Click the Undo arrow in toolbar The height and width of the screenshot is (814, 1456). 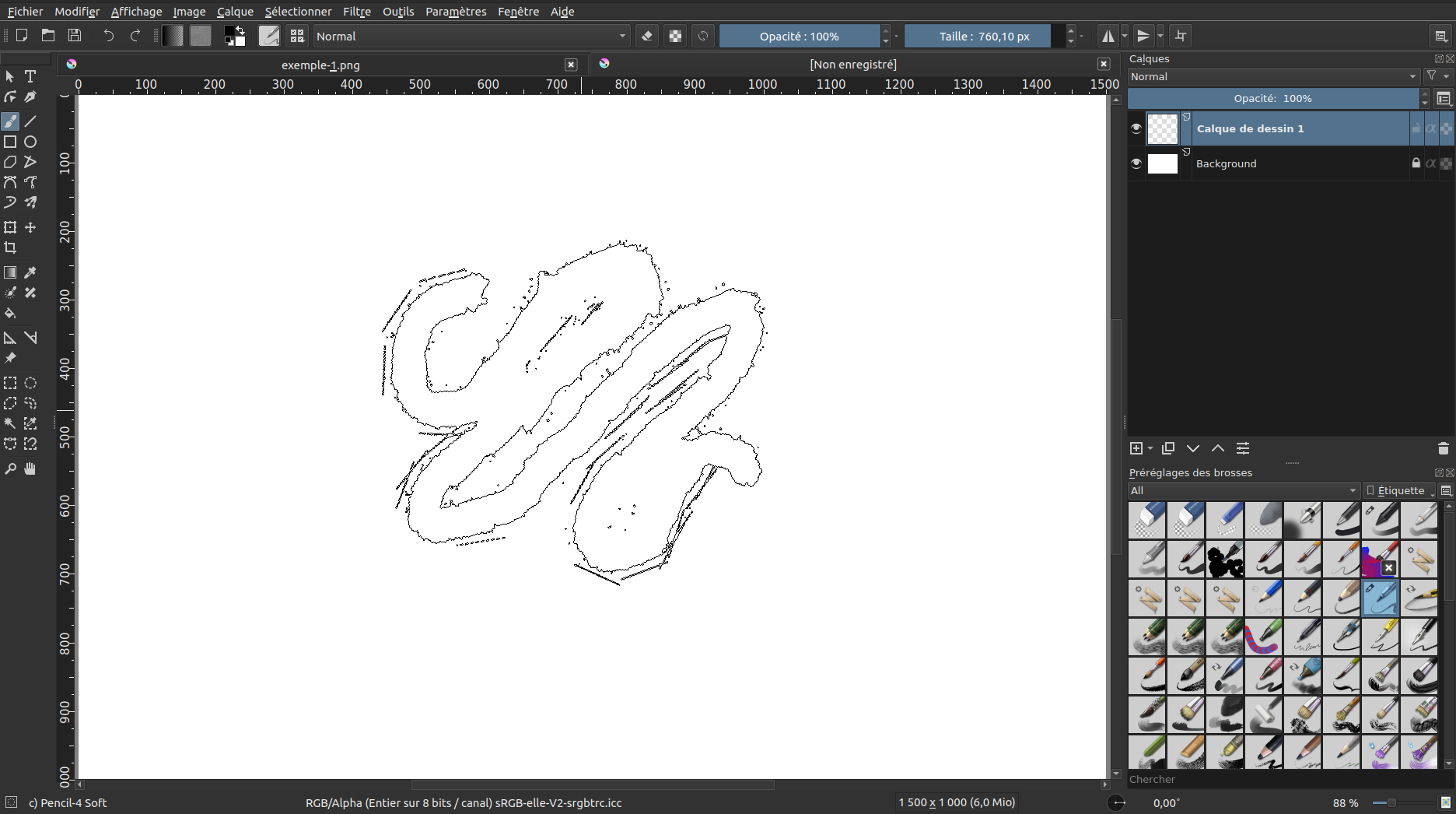point(109,36)
